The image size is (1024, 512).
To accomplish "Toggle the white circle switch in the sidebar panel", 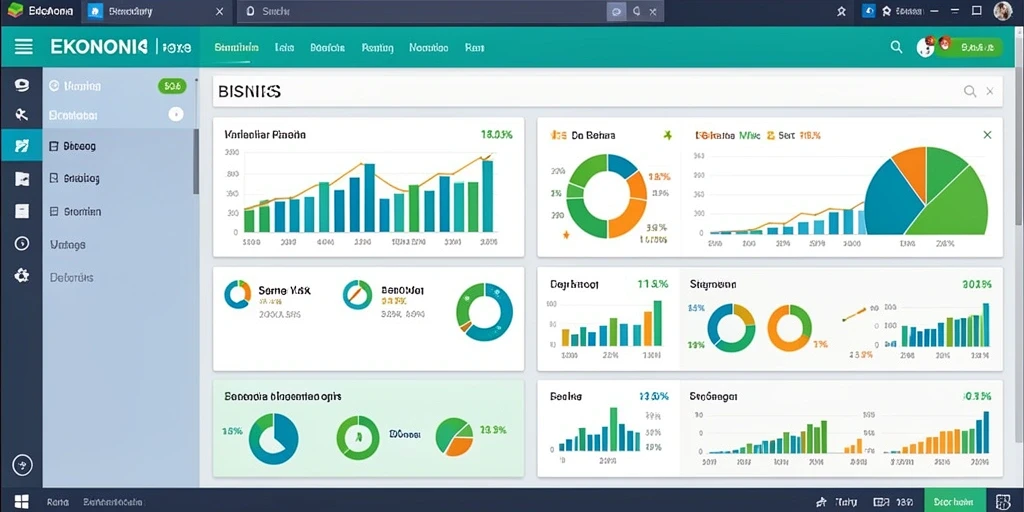I will (x=176, y=114).
